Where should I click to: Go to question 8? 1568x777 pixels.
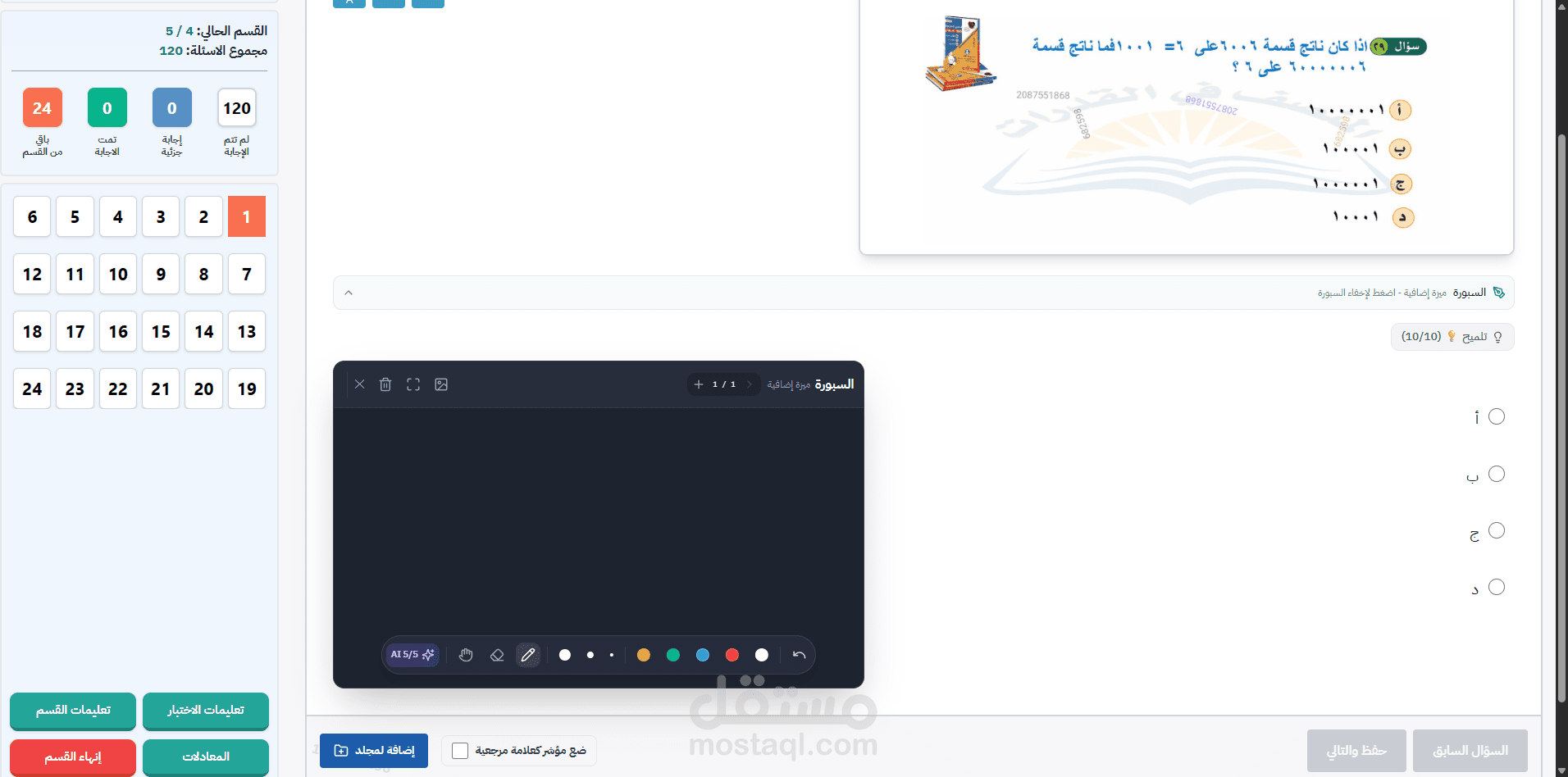point(203,274)
